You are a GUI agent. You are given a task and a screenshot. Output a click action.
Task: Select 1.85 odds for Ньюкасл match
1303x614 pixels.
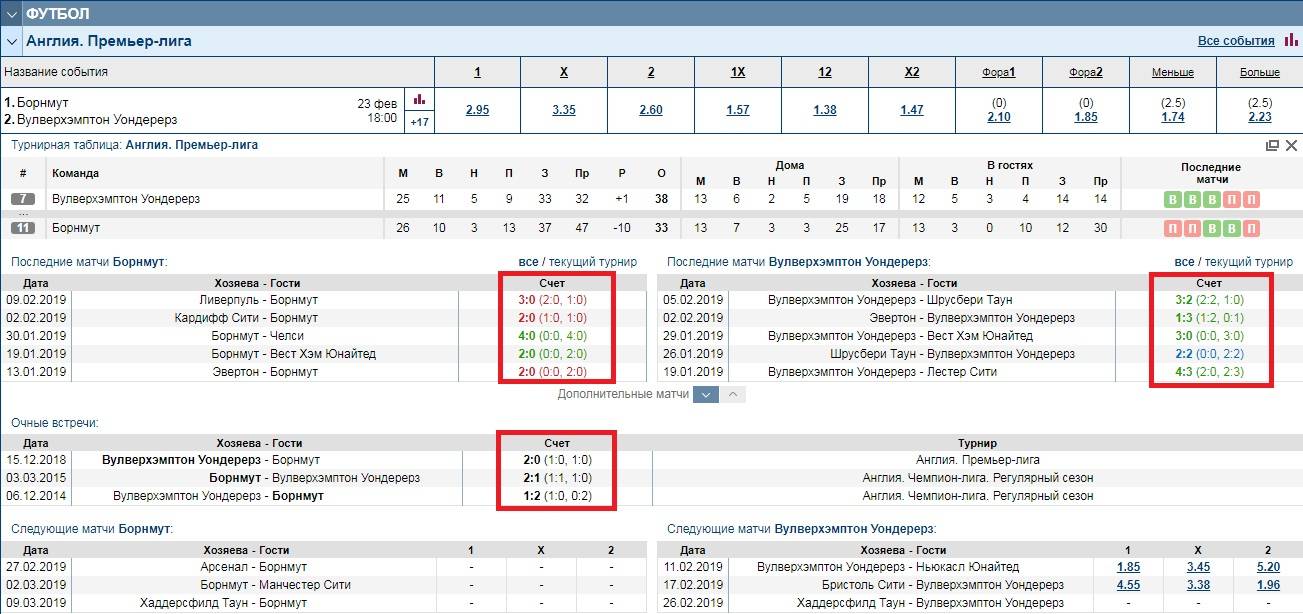(x=1128, y=567)
